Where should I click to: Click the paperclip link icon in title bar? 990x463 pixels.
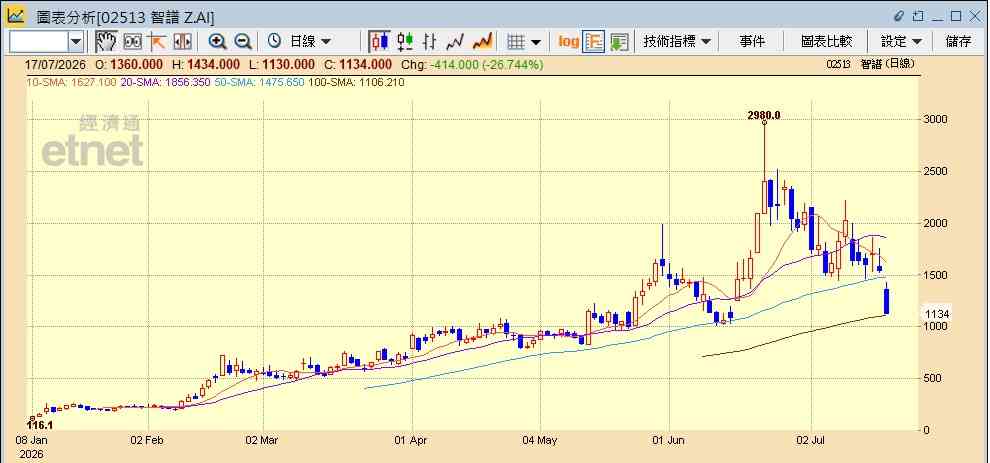(x=900, y=16)
